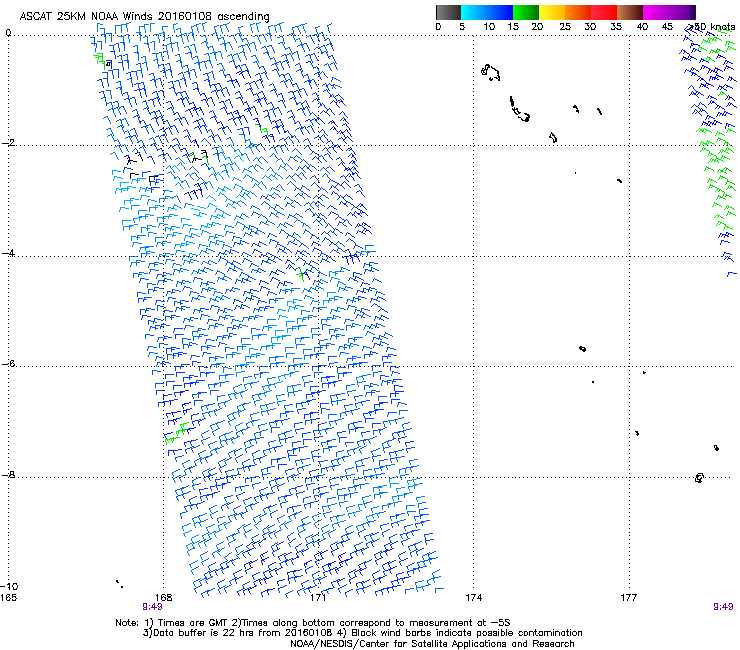Click the magenta 40–45 knots legend swatch
740x650 pixels.
pyautogui.click(x=656, y=12)
